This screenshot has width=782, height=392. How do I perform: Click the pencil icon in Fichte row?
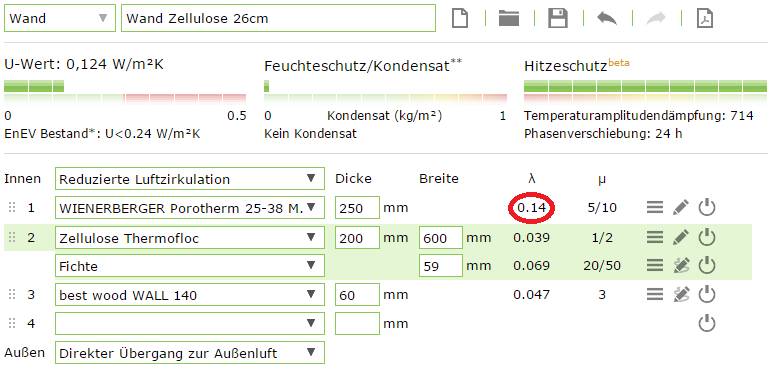tap(681, 265)
